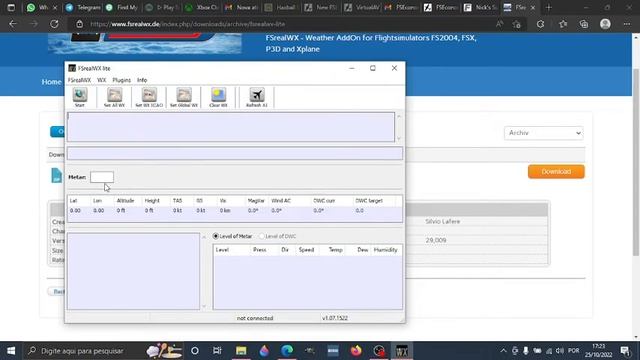
Task: Click the DWC target column header
Action: (369, 201)
